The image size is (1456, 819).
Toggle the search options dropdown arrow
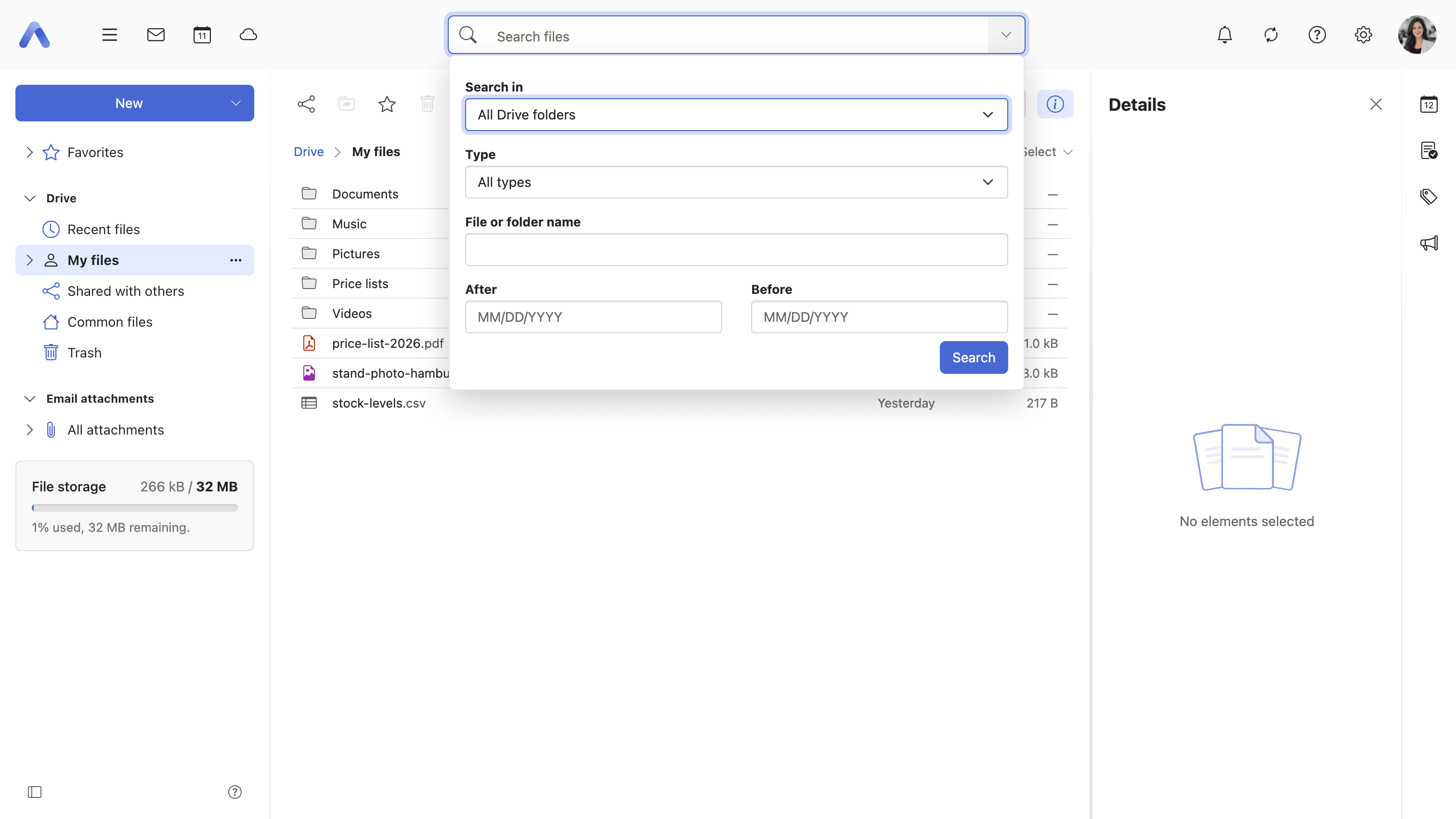[x=1006, y=35]
